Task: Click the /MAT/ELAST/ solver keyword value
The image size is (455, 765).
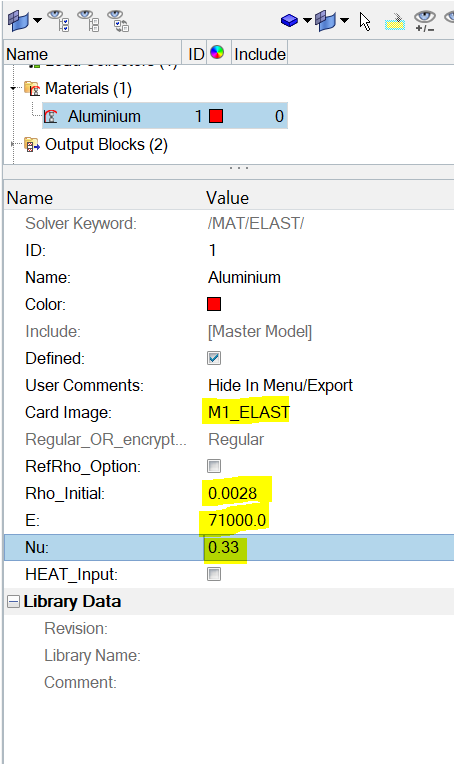Action: pos(256,223)
